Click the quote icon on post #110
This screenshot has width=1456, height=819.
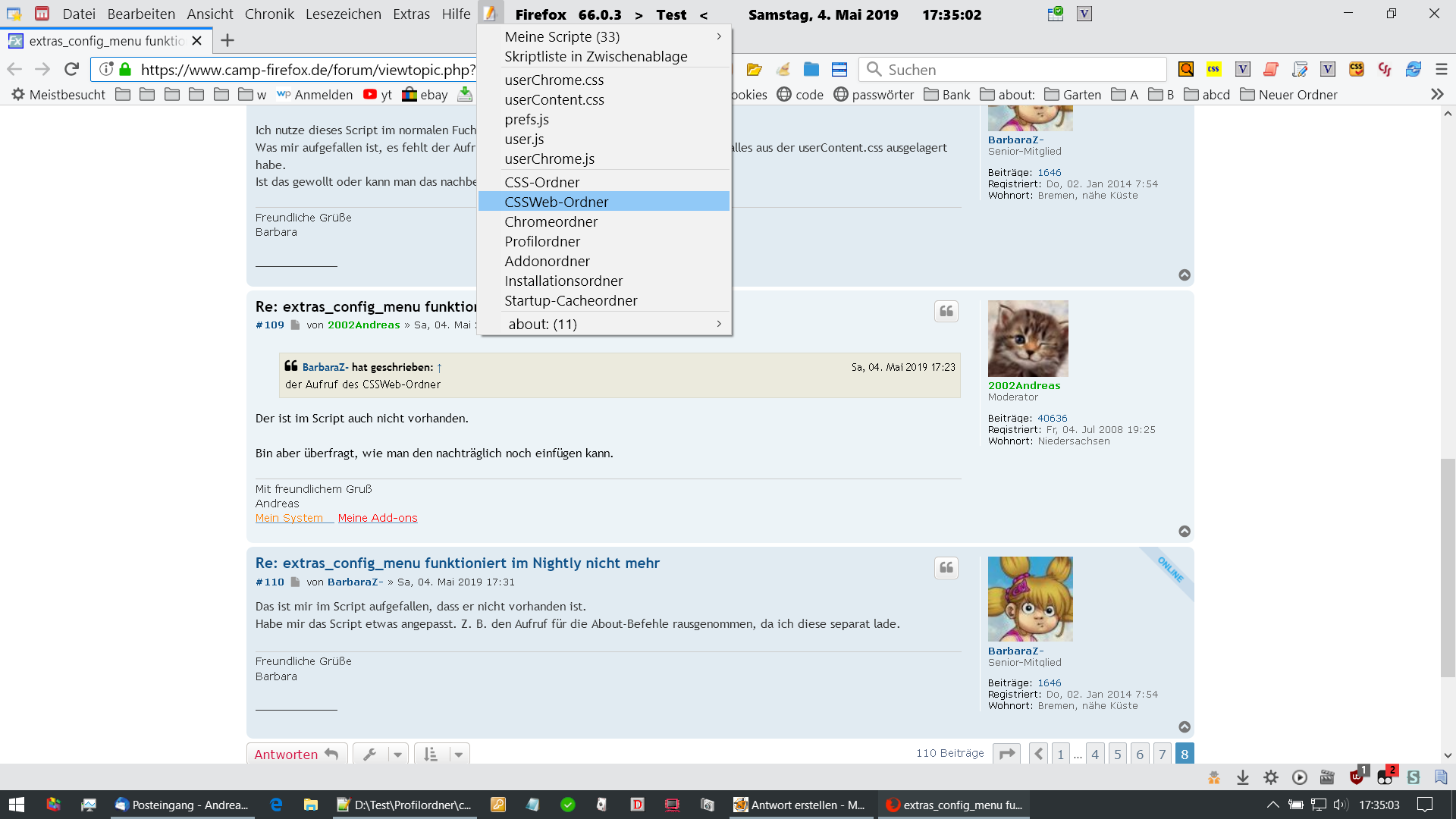pos(946,568)
